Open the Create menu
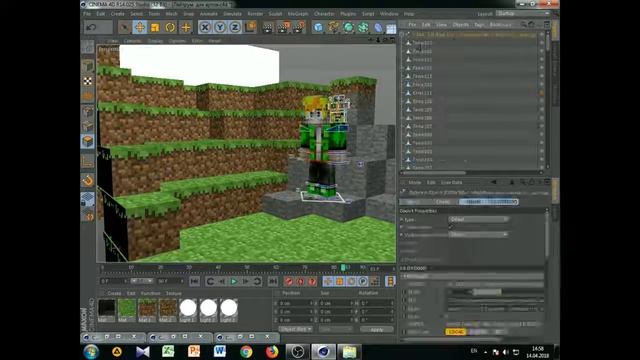The height and width of the screenshot is (360, 640). coord(118,14)
